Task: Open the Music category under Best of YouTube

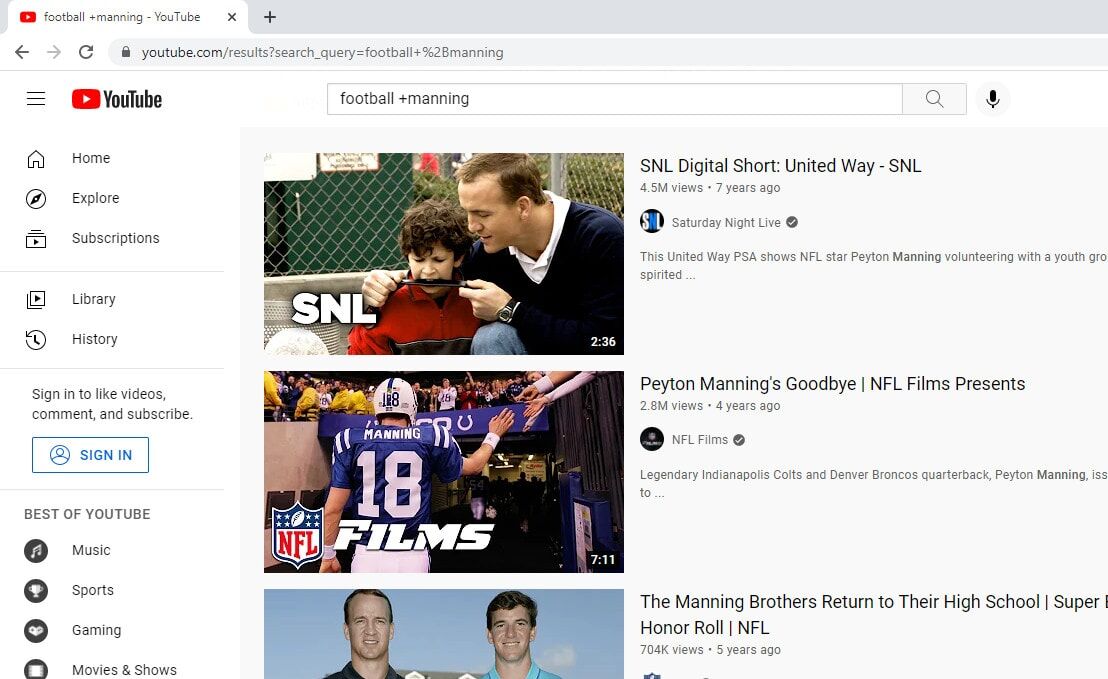Action: pos(90,550)
